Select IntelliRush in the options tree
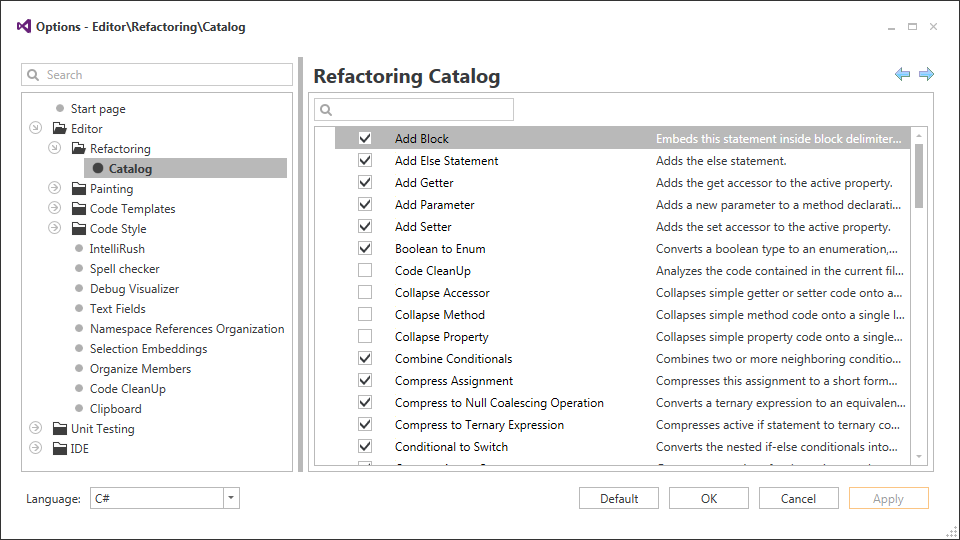Image resolution: width=960 pixels, height=540 pixels. [117, 249]
